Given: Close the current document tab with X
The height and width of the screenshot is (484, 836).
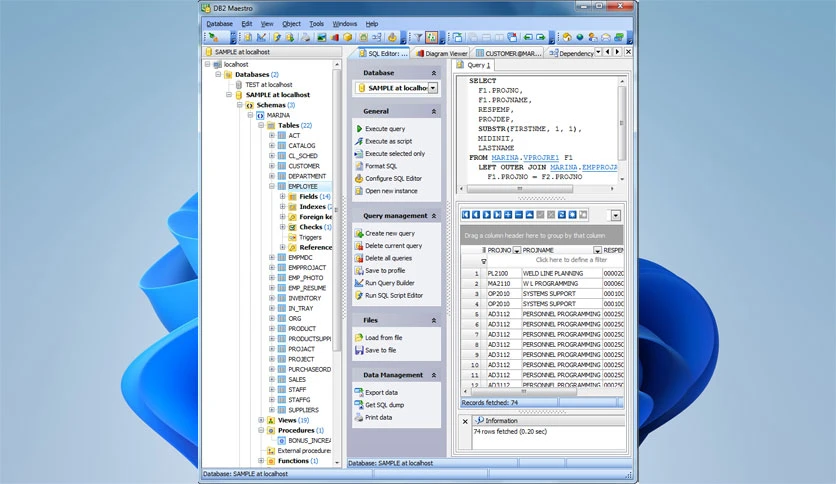Looking at the screenshot, I should click(x=628, y=52).
